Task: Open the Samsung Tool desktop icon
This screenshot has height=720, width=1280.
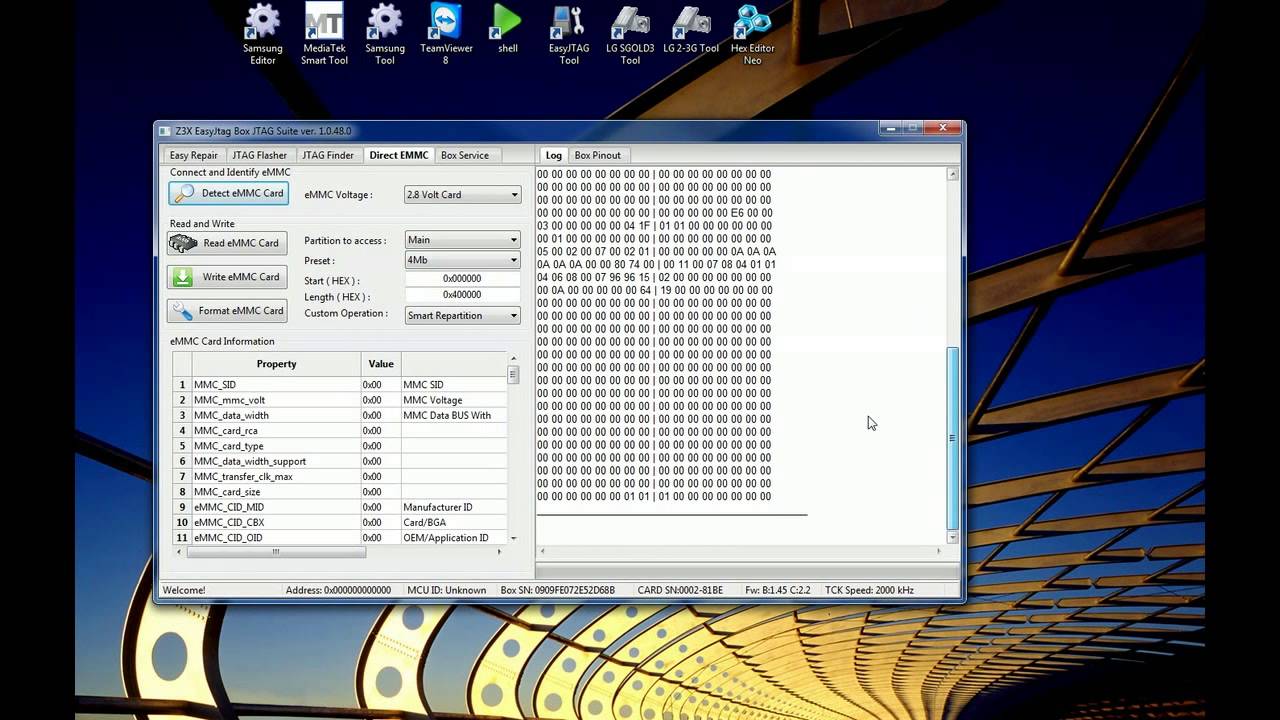Action: 385,34
